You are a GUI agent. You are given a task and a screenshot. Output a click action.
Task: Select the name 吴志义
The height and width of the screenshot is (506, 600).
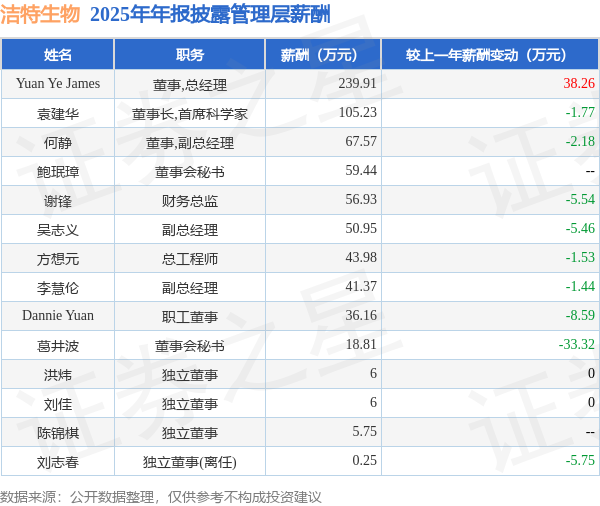[x=58, y=230]
